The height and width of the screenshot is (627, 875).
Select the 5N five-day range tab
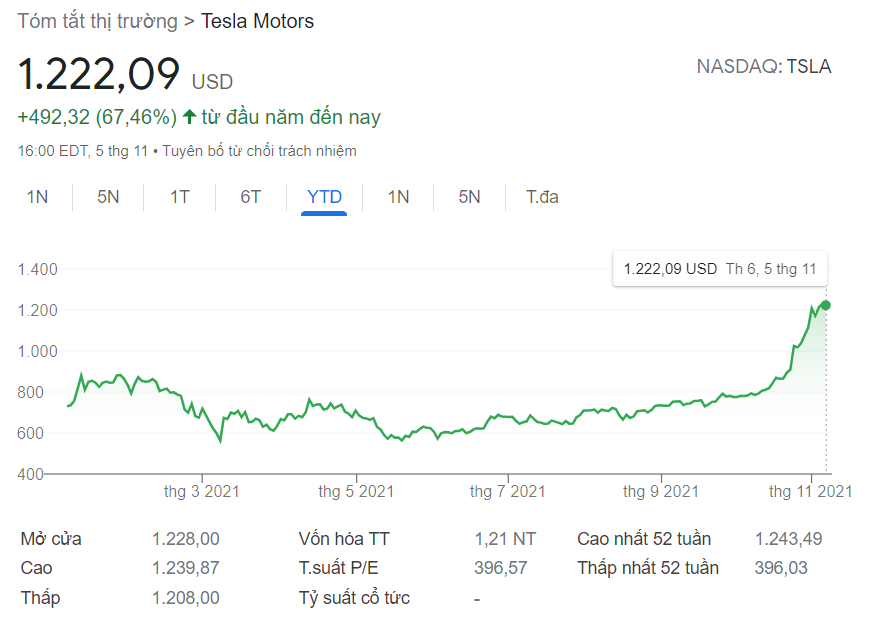click(108, 197)
